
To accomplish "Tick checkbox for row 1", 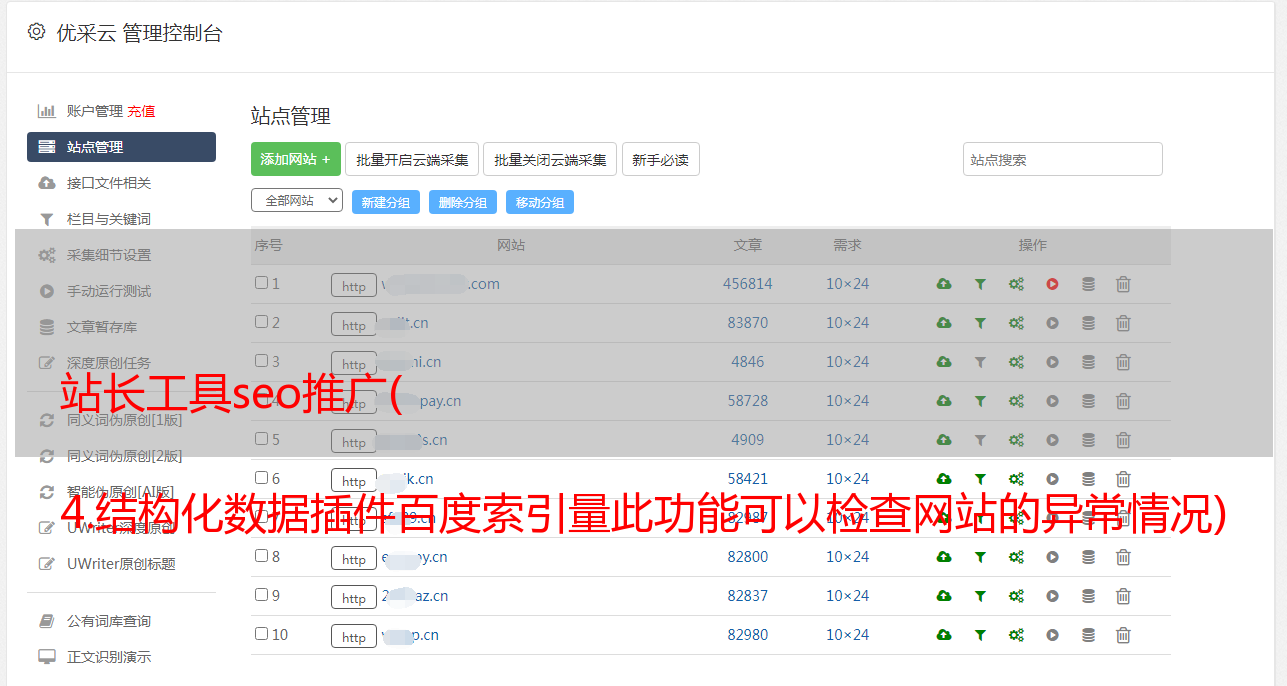I will [261, 283].
